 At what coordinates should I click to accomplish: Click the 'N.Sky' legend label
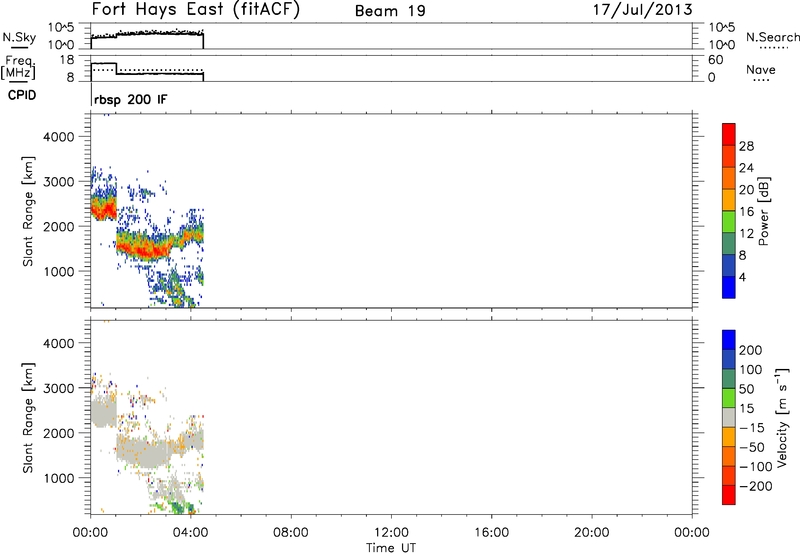point(19,38)
